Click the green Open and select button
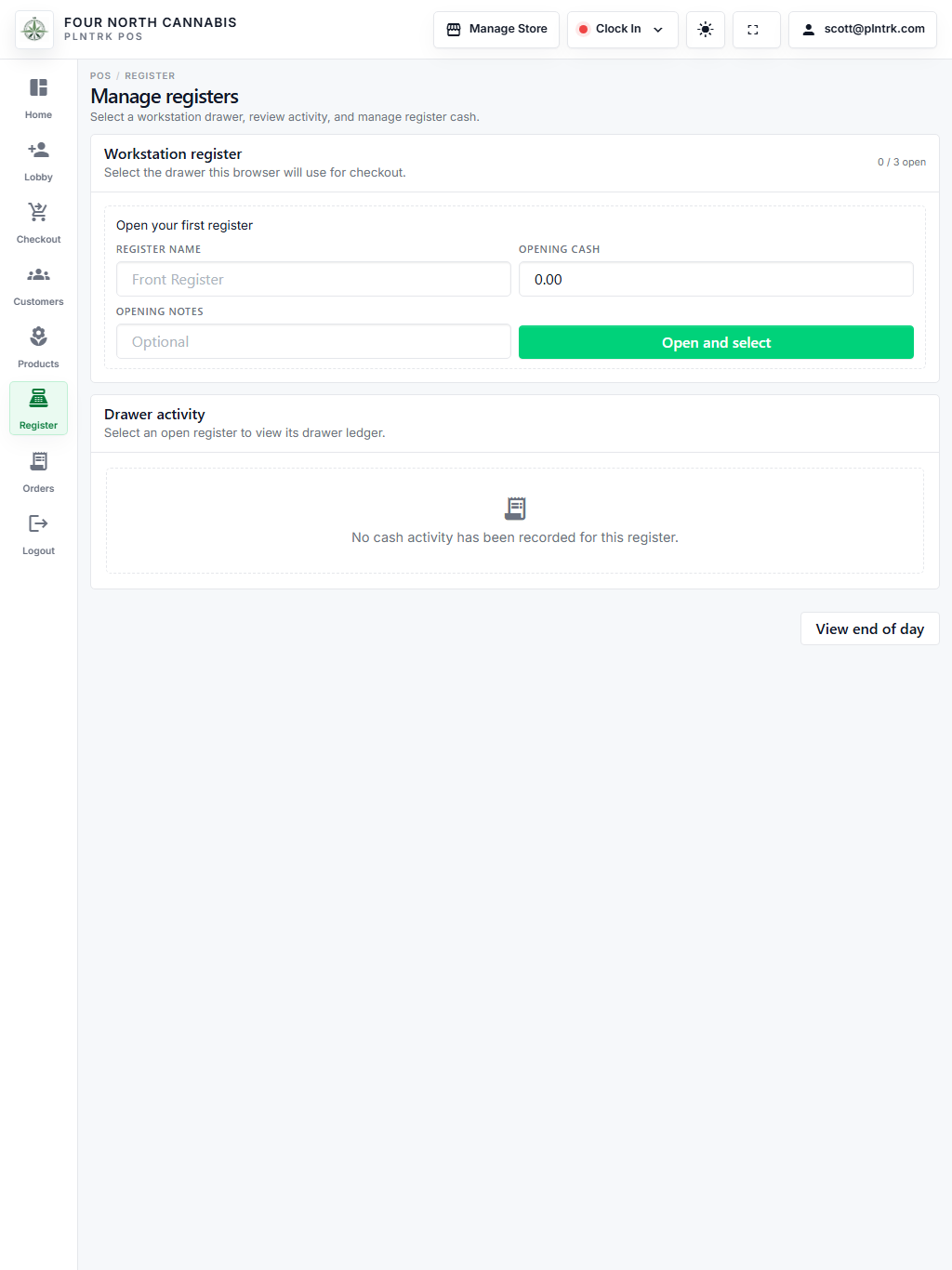 coord(716,342)
